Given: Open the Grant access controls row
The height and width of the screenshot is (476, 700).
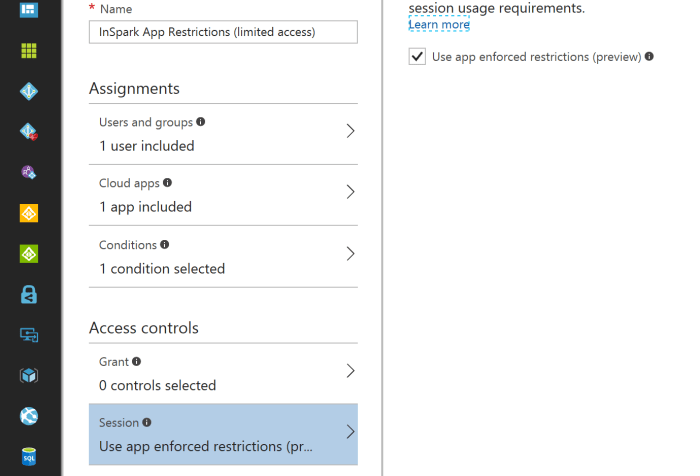Looking at the screenshot, I should click(x=223, y=373).
